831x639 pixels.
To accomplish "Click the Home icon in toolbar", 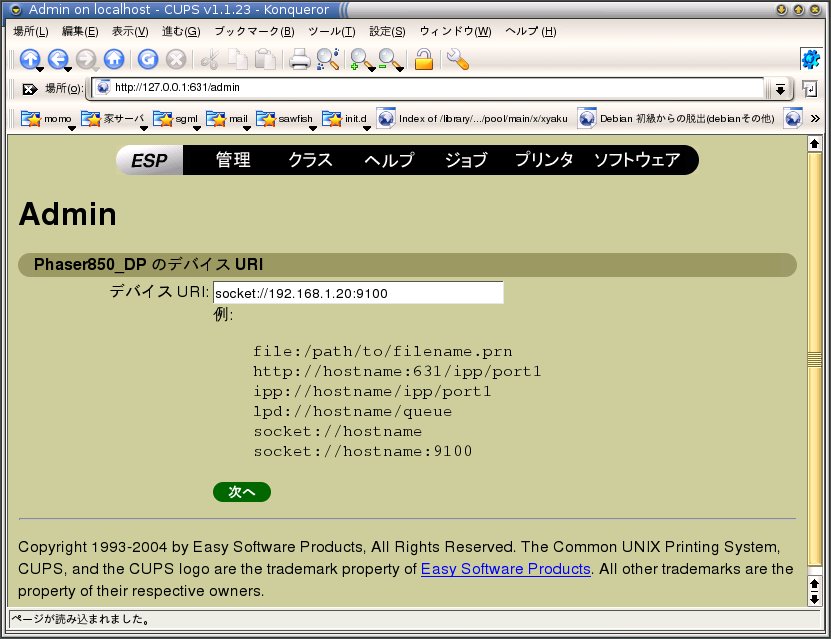I will pyautogui.click(x=114, y=59).
